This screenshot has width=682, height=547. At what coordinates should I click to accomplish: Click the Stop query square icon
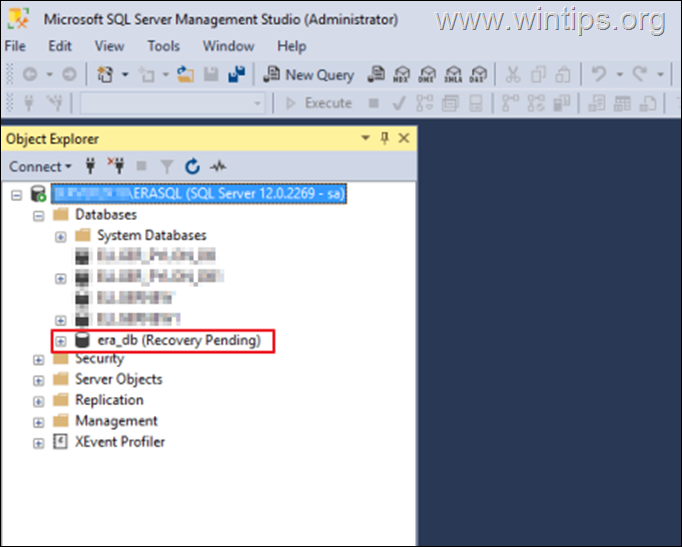(x=373, y=103)
